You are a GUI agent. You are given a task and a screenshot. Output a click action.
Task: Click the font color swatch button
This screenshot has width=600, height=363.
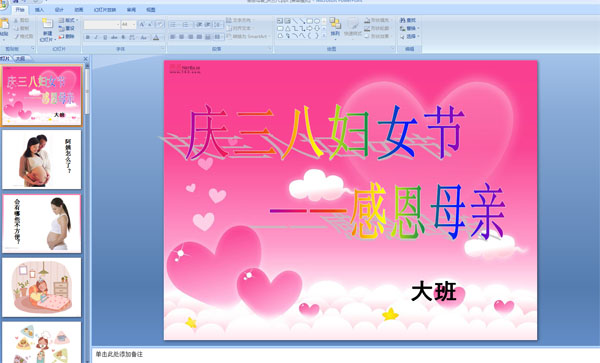tap(156, 37)
